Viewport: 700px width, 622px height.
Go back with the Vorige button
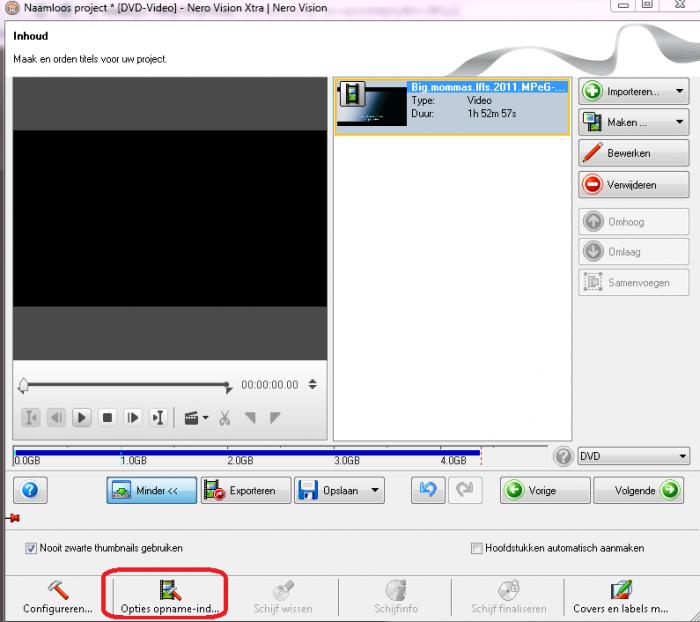tap(545, 490)
